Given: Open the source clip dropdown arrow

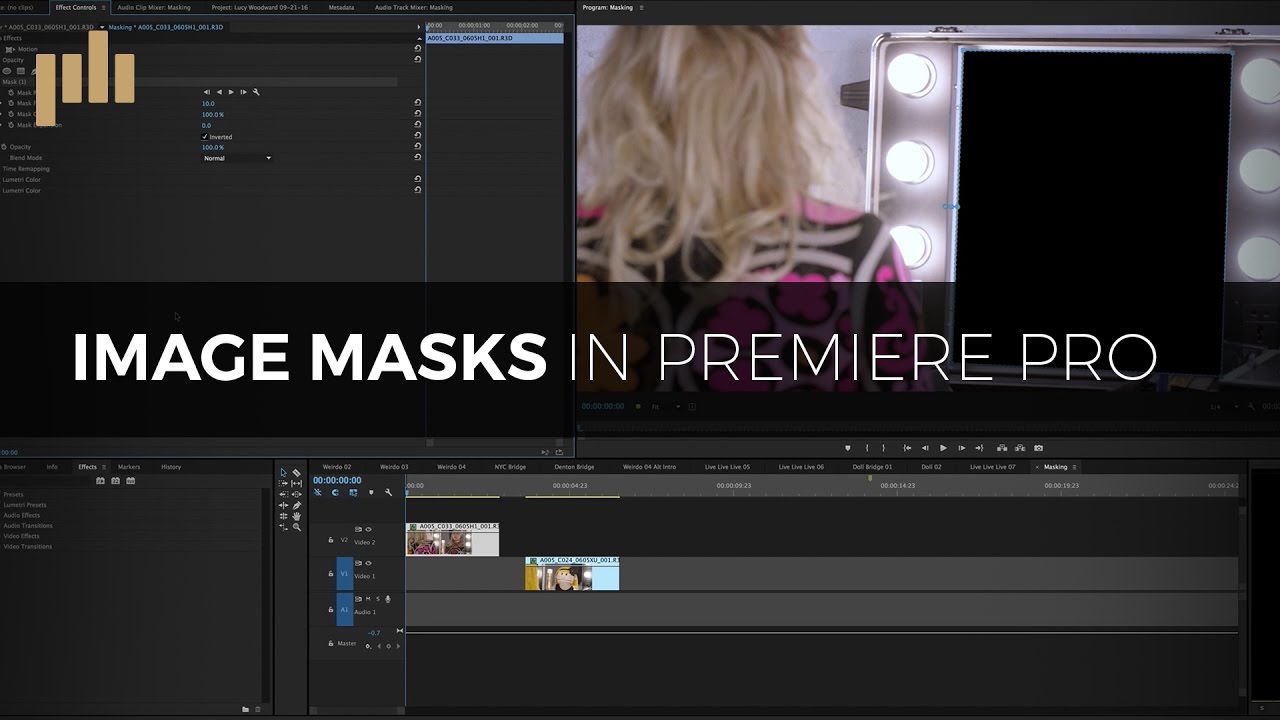Looking at the screenshot, I should pos(102,27).
